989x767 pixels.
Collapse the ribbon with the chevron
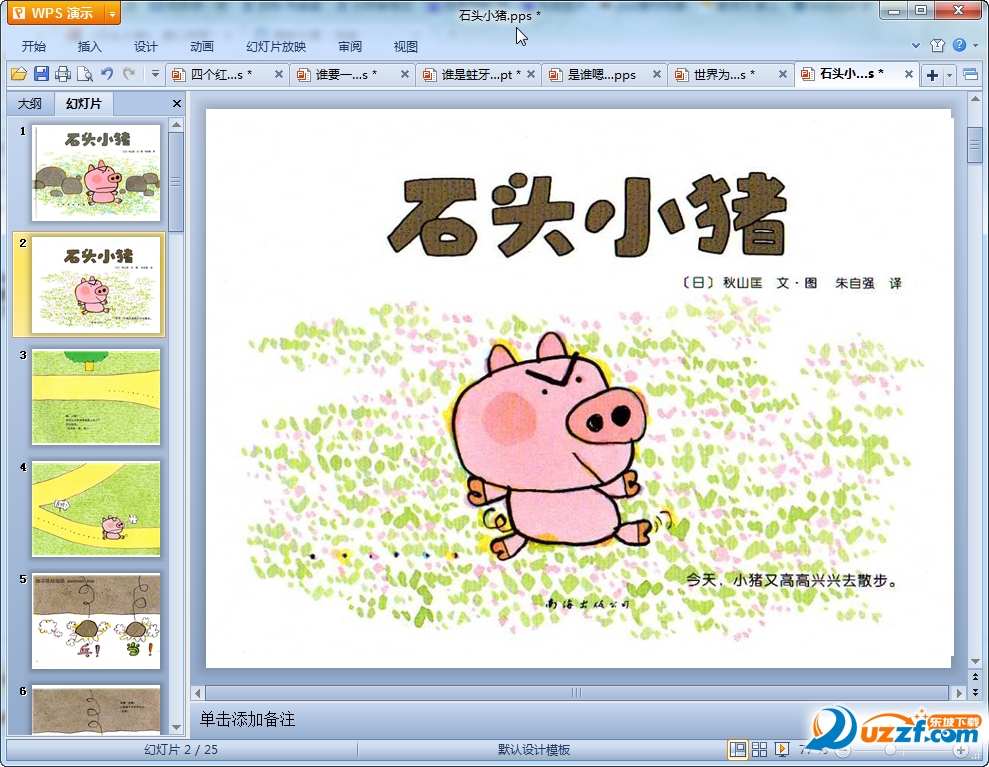916,45
